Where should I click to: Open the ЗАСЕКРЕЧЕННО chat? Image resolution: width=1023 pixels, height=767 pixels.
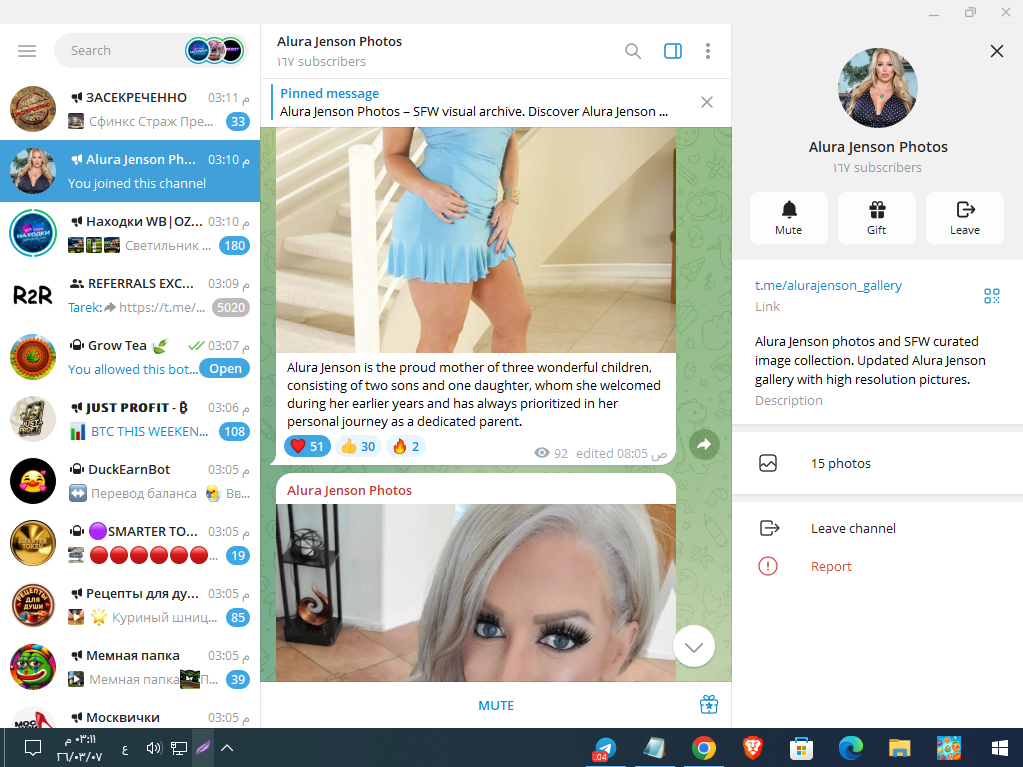coord(130,109)
